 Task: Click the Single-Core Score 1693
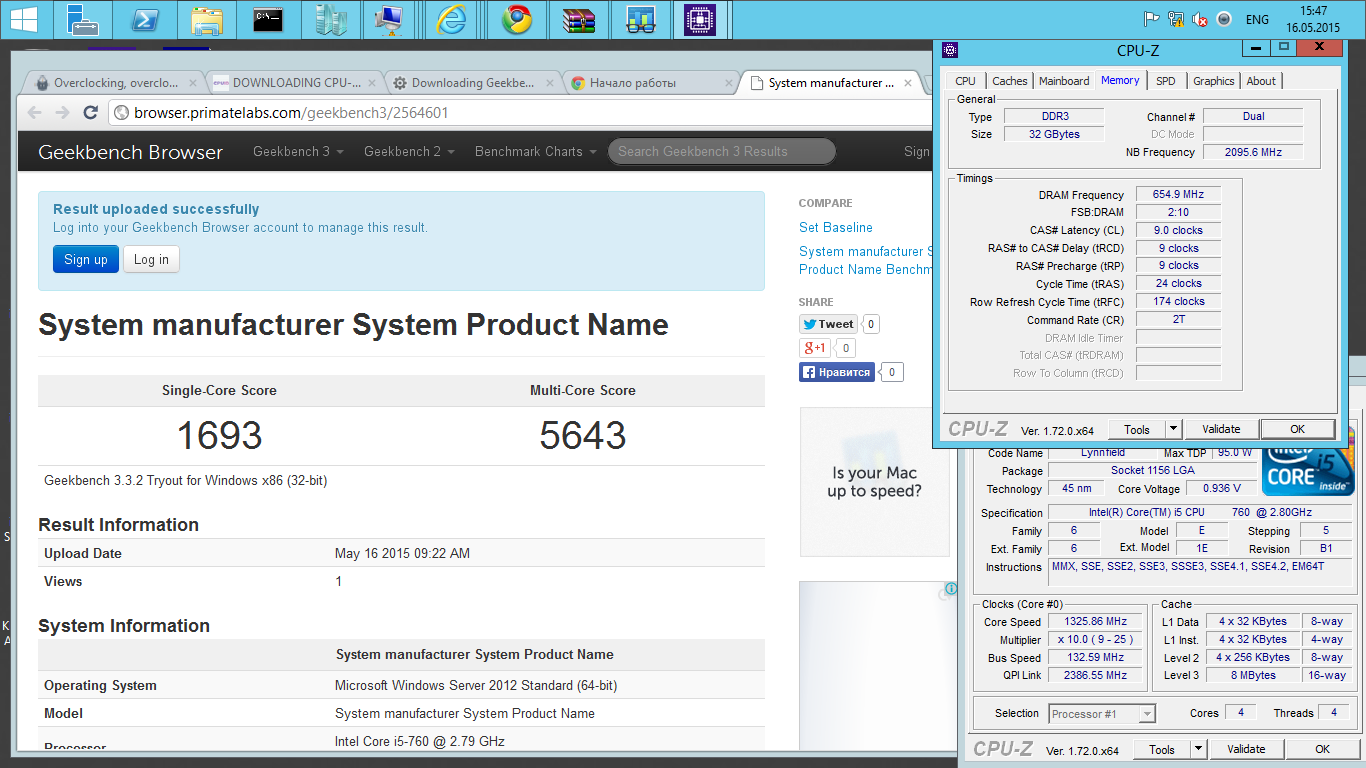[219, 435]
